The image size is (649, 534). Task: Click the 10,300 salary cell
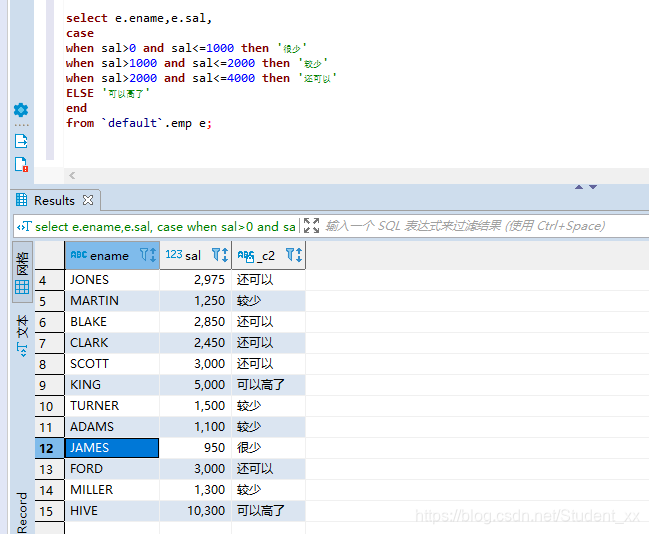pos(195,511)
